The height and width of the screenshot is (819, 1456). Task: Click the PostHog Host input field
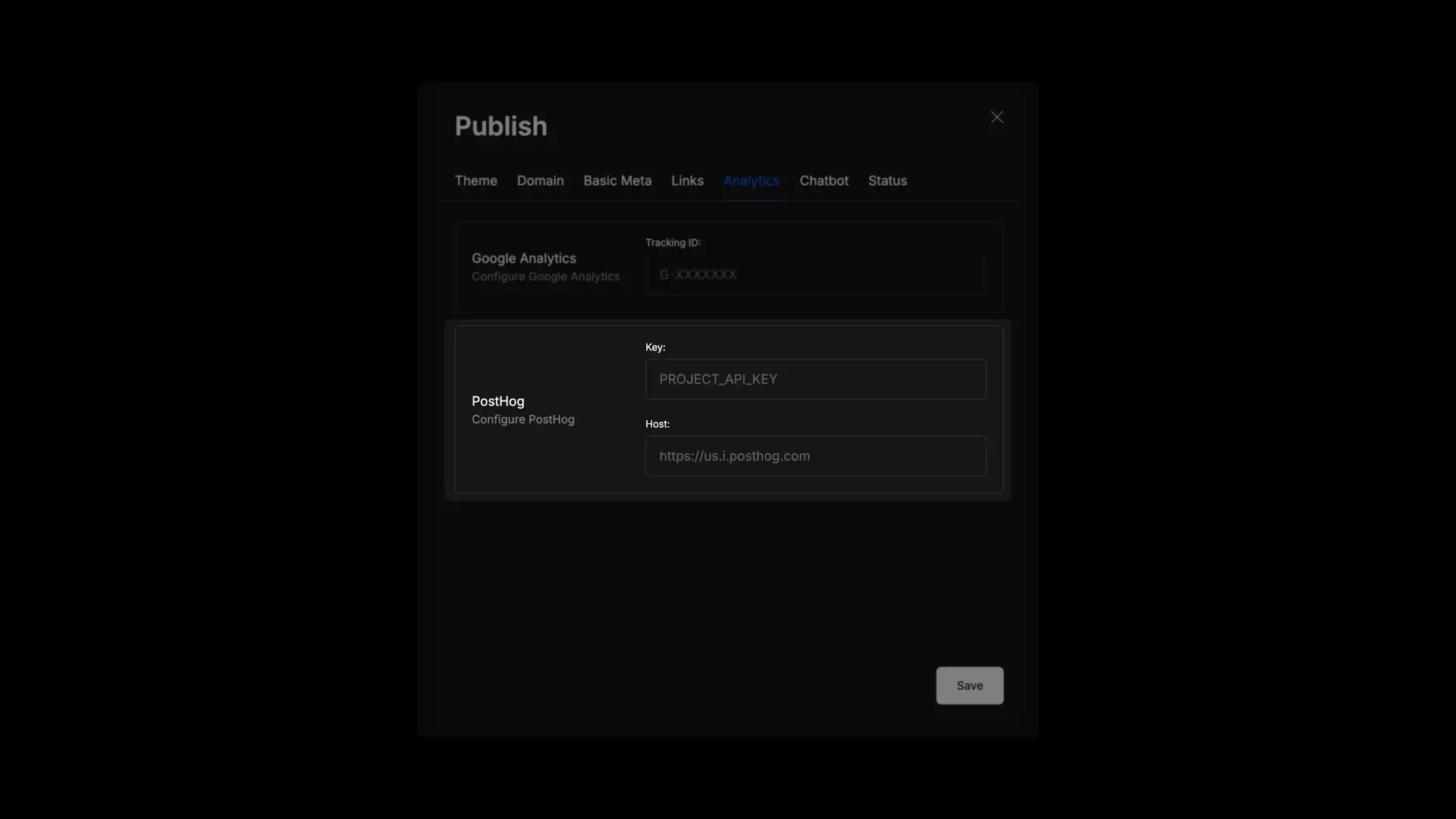[x=815, y=456]
